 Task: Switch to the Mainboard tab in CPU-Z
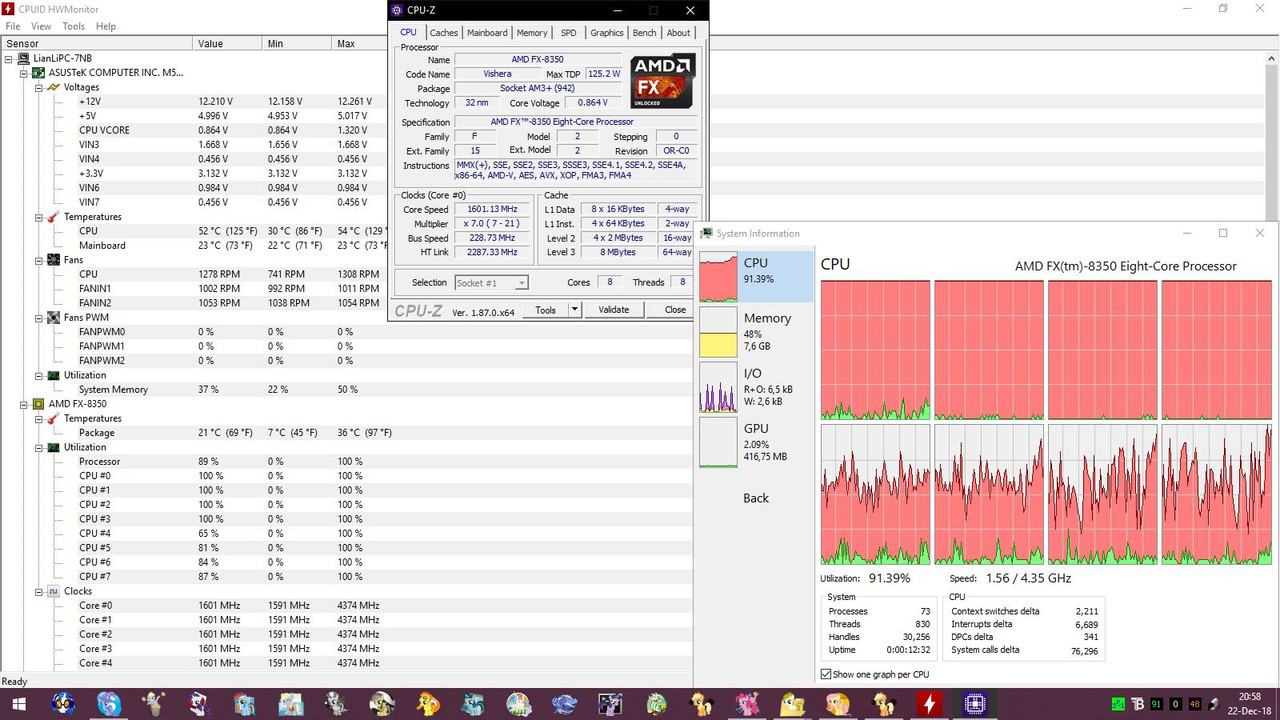(487, 33)
